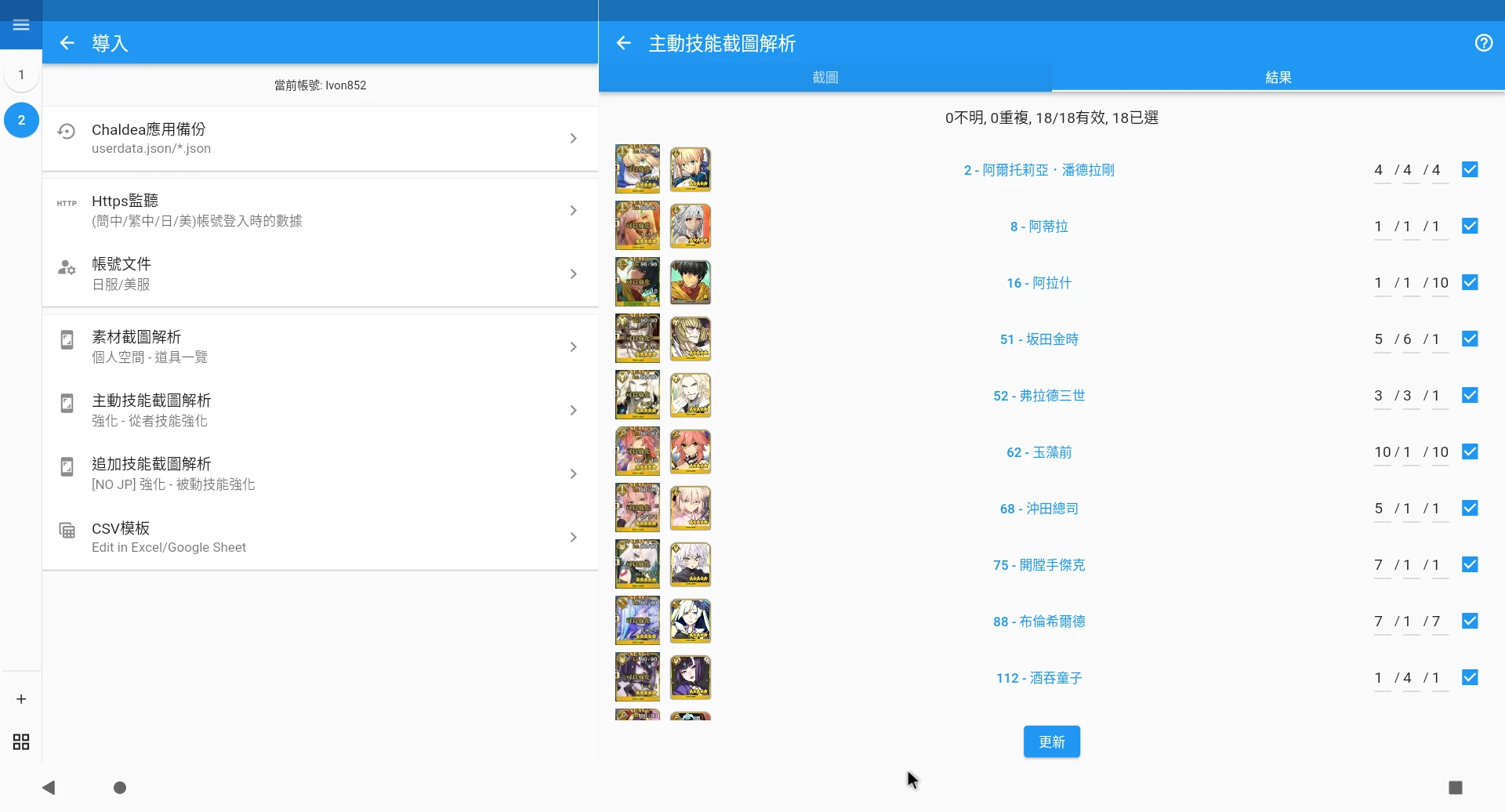Click the Chaldea應用備份 restore icon
Image resolution: width=1505 pixels, height=812 pixels.
(x=67, y=132)
